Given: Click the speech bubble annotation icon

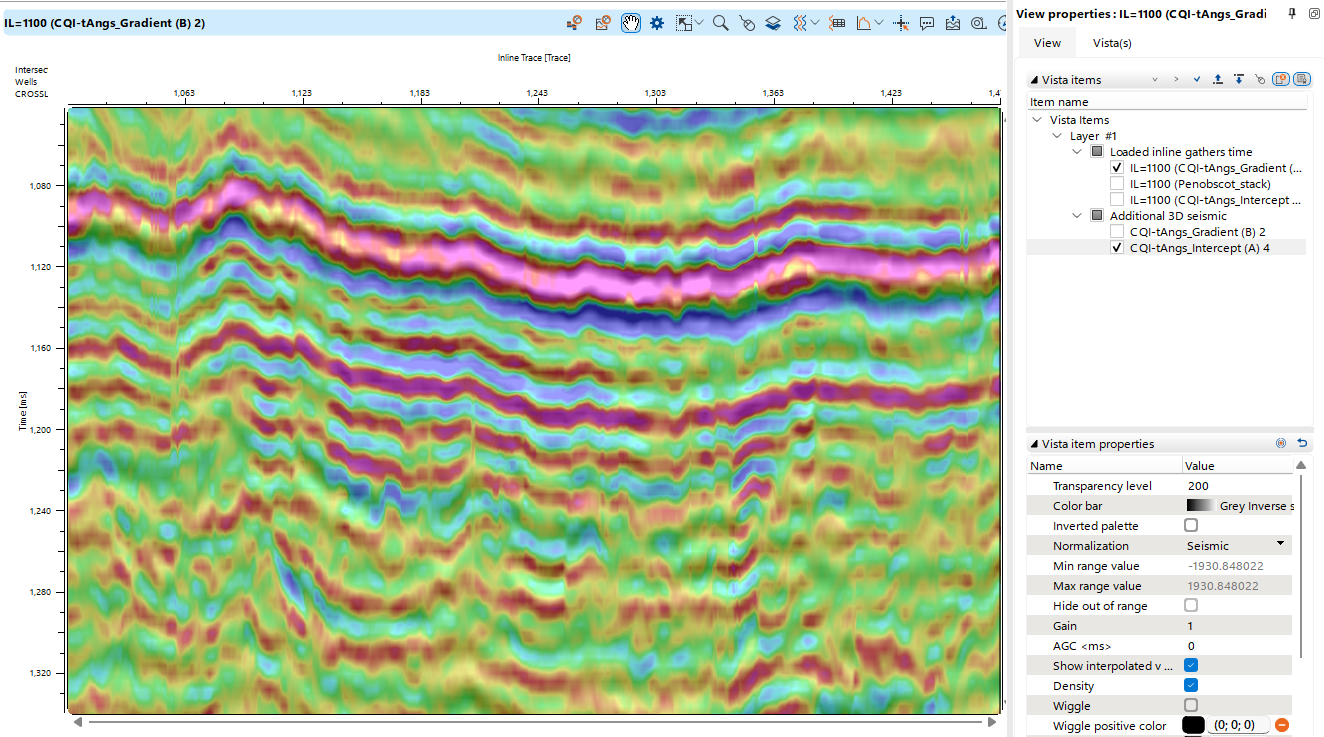Looking at the screenshot, I should click(927, 23).
